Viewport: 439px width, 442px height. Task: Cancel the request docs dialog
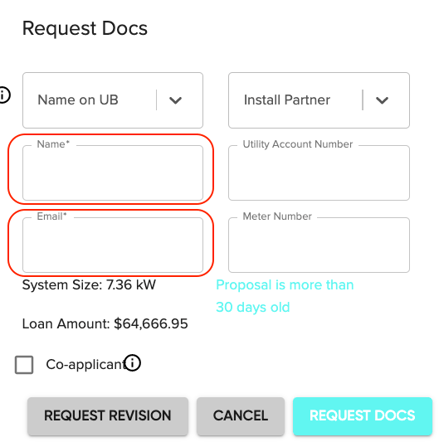coord(240,416)
